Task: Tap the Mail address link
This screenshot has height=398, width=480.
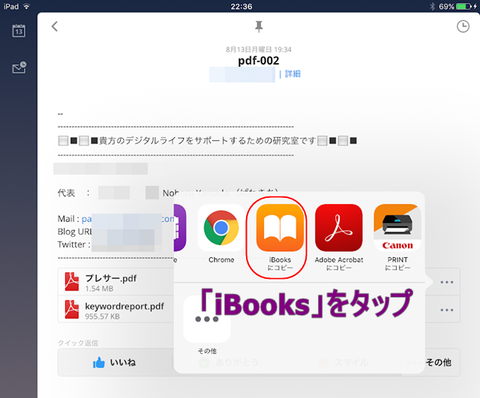Action: click(x=128, y=219)
